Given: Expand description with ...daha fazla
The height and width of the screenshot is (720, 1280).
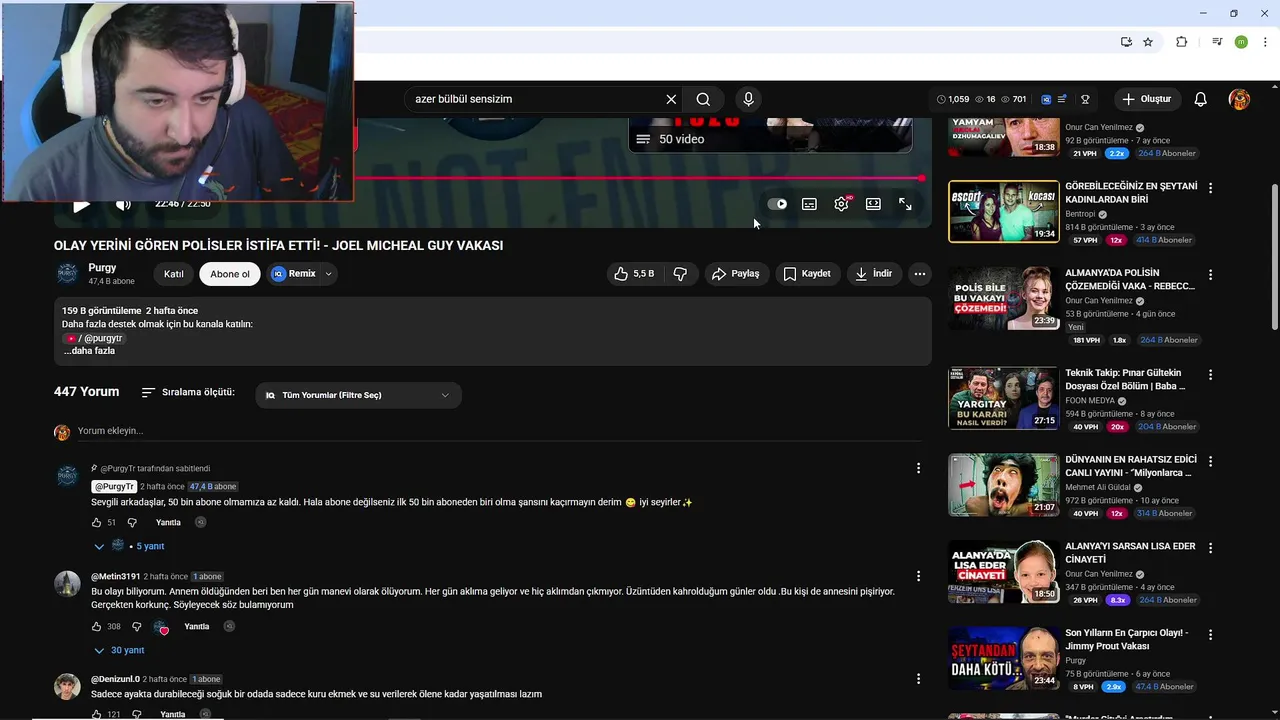Looking at the screenshot, I should (90, 351).
